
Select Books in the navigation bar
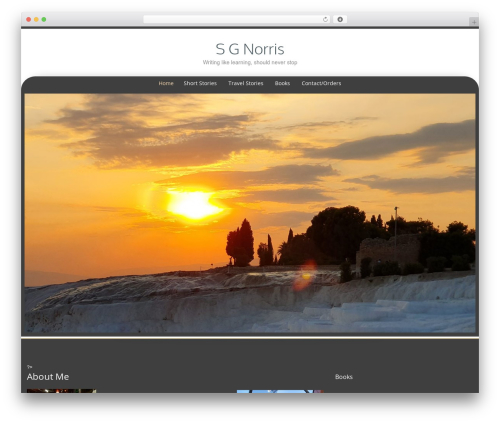(x=282, y=83)
